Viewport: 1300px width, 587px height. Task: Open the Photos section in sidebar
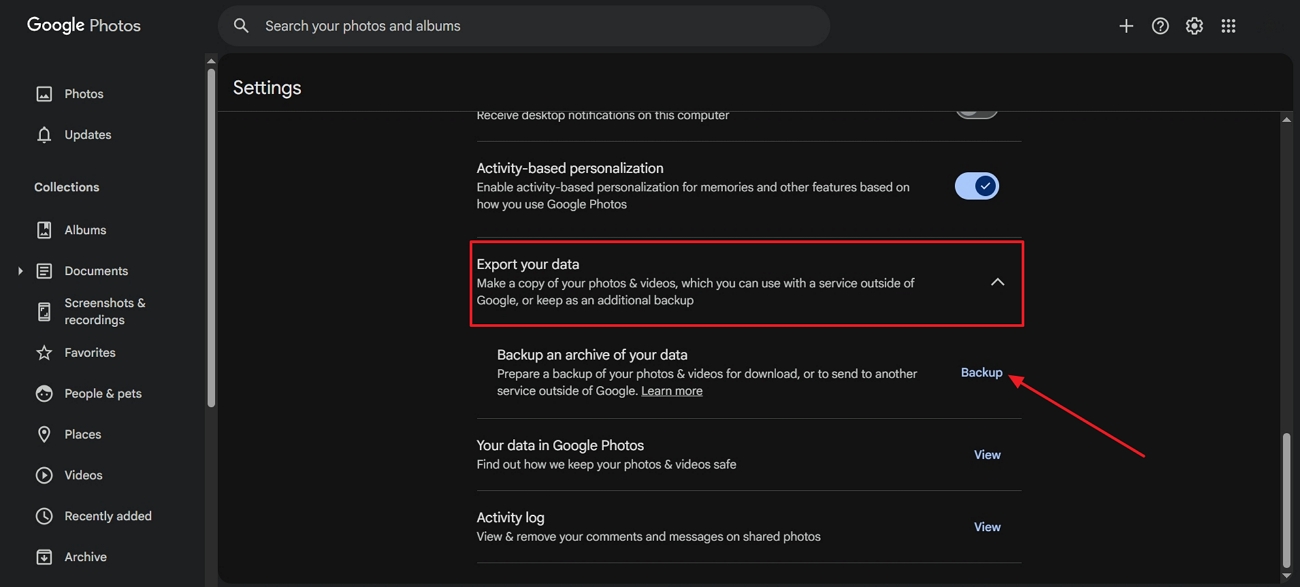pyautogui.click(x=83, y=93)
